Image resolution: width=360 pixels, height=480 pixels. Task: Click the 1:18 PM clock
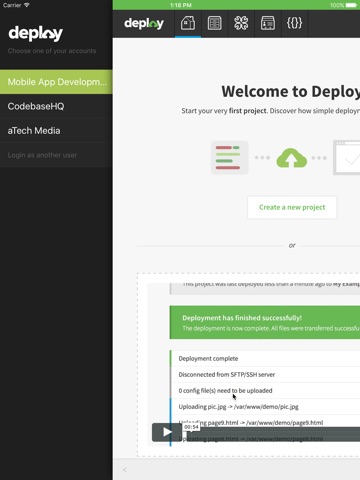pos(181,5)
